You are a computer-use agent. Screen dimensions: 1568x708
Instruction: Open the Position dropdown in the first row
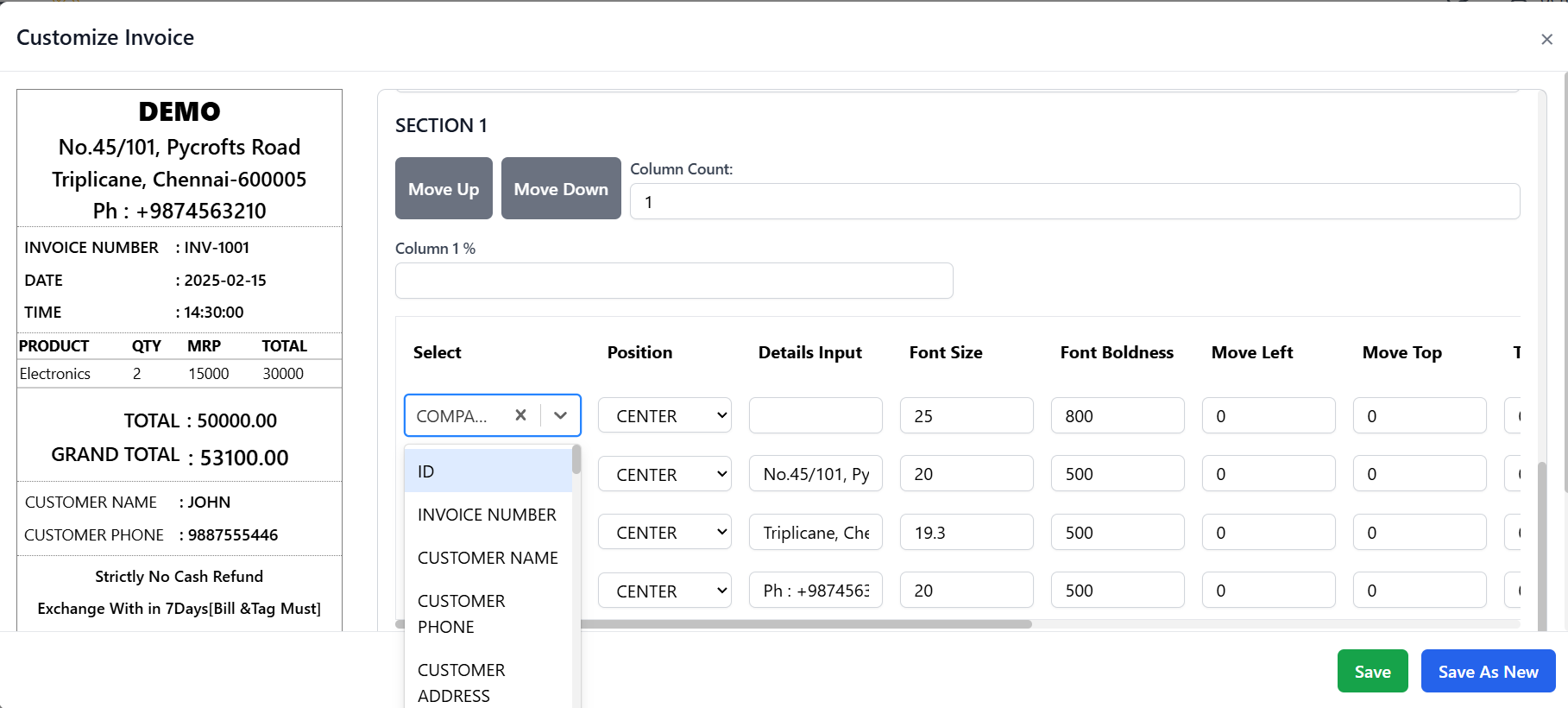coord(664,415)
